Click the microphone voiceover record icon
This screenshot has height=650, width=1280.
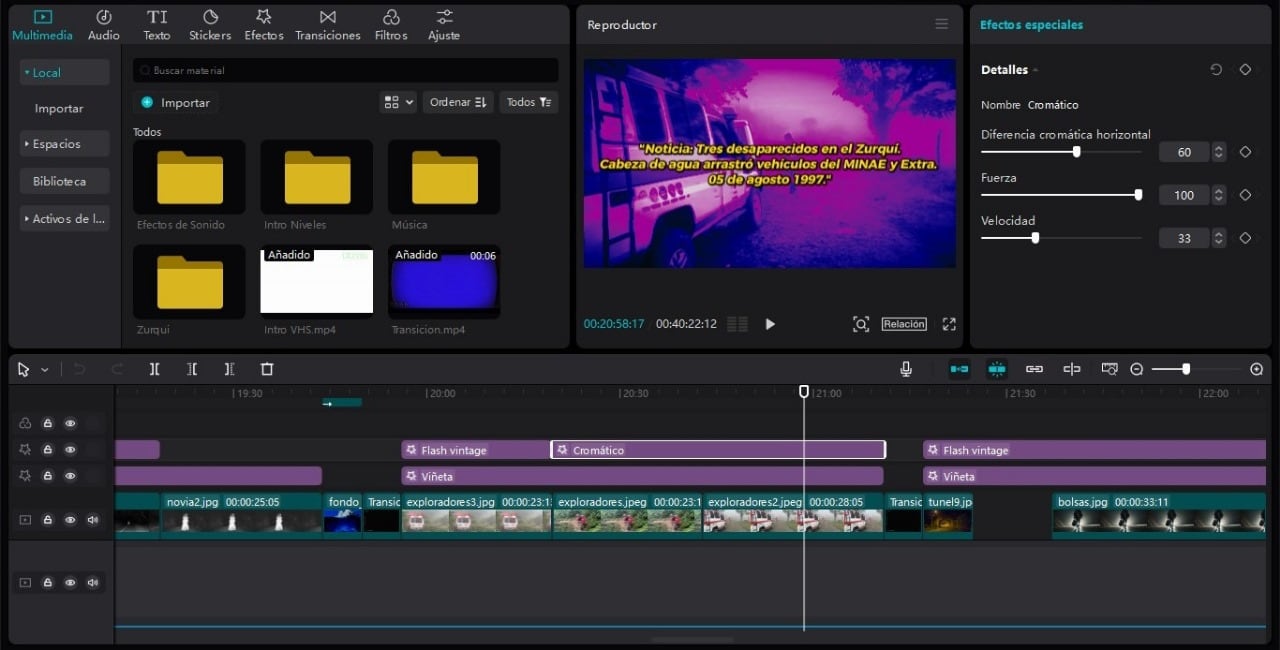[906, 369]
